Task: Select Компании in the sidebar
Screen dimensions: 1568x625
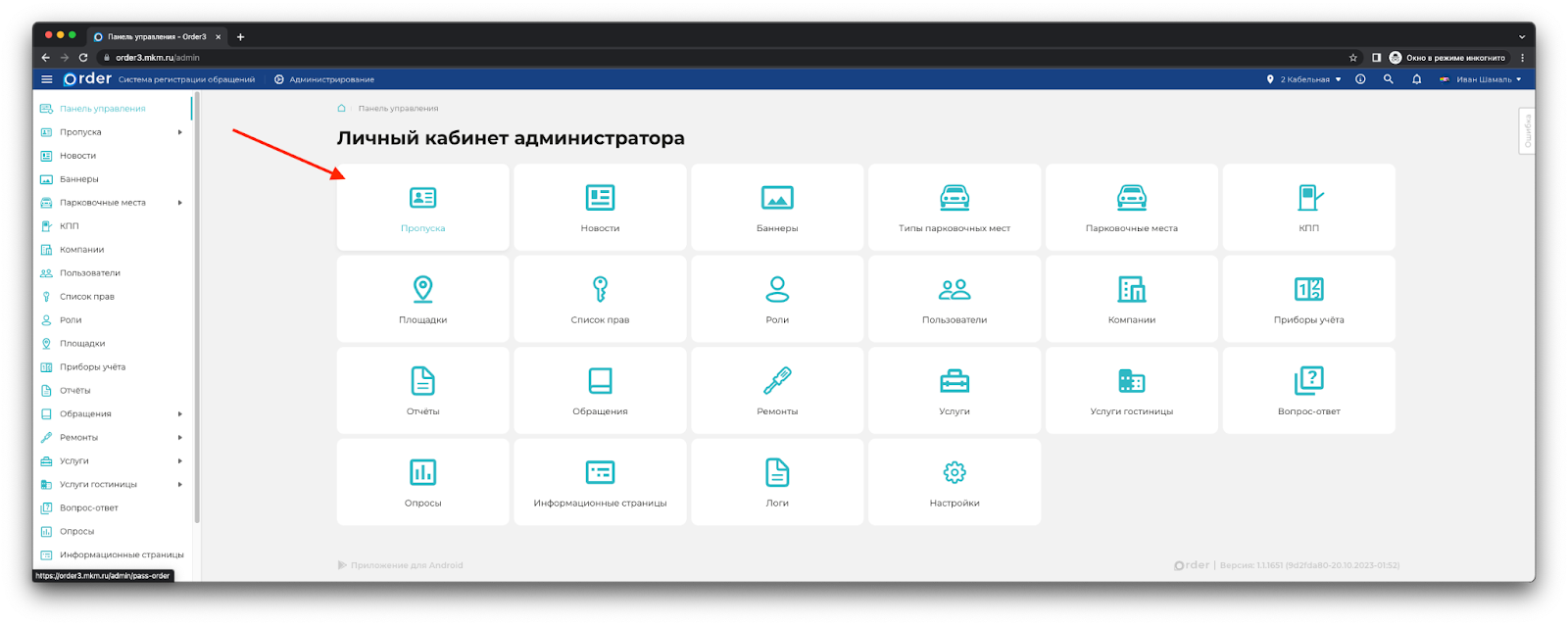Action: tap(81, 250)
